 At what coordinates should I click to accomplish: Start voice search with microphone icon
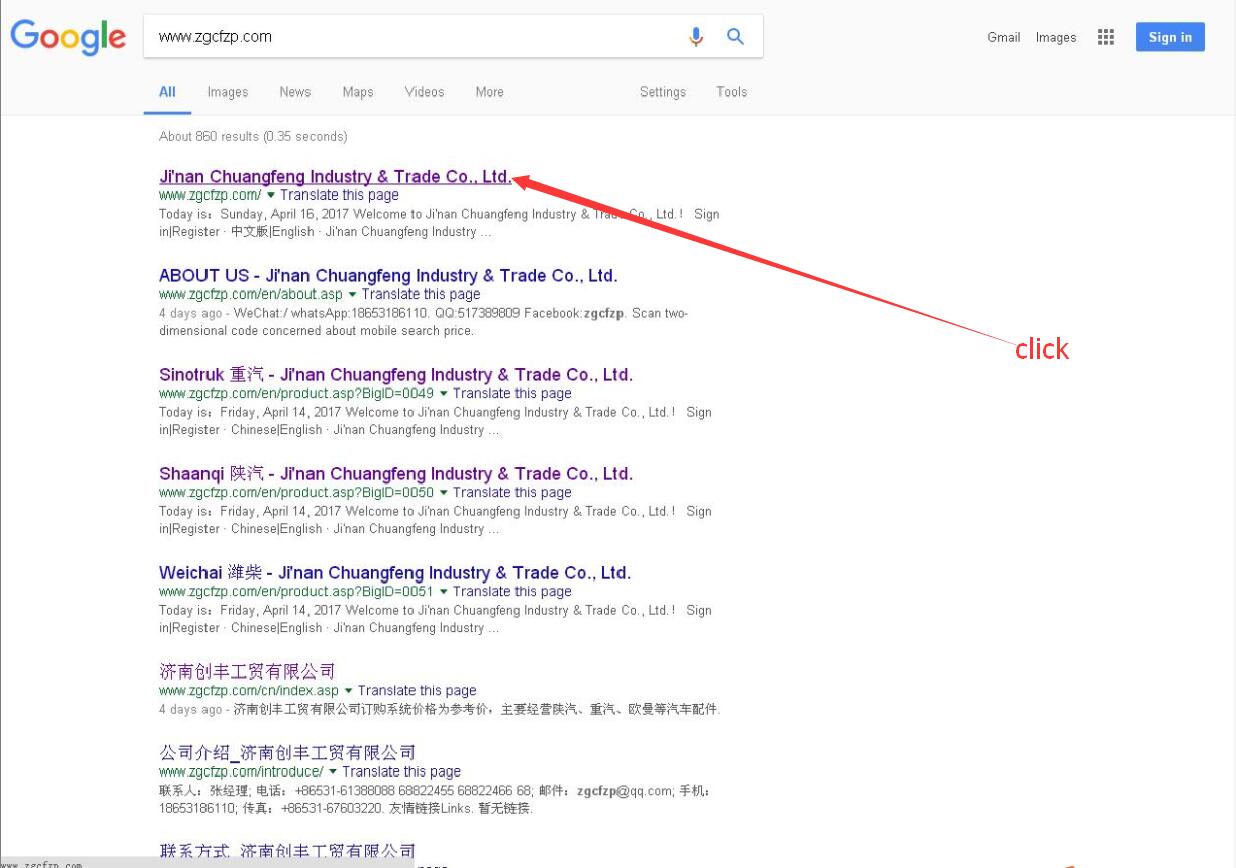coord(696,37)
